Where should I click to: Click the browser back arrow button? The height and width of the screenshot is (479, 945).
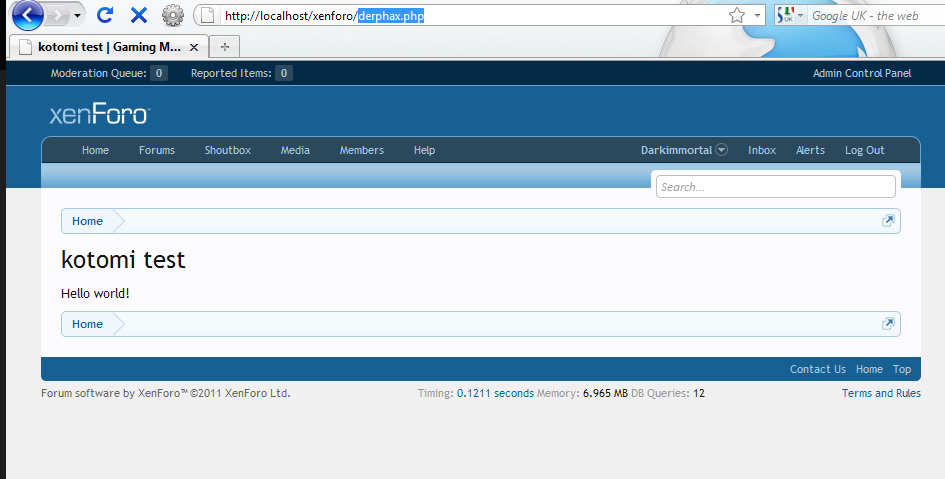[27, 15]
